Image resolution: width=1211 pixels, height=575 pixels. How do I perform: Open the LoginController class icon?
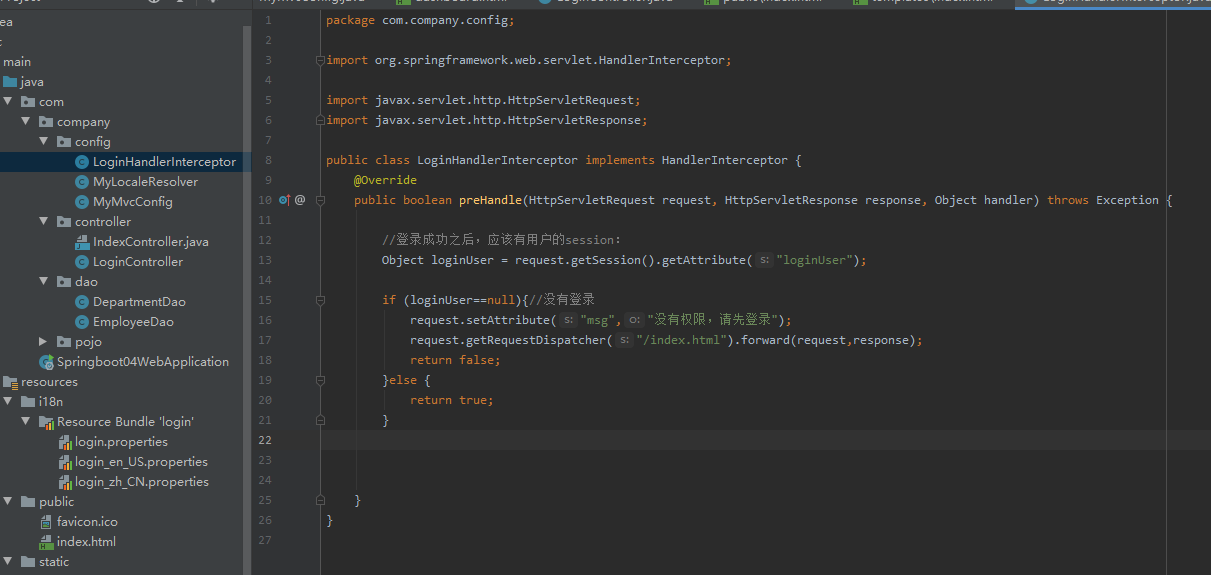82,262
